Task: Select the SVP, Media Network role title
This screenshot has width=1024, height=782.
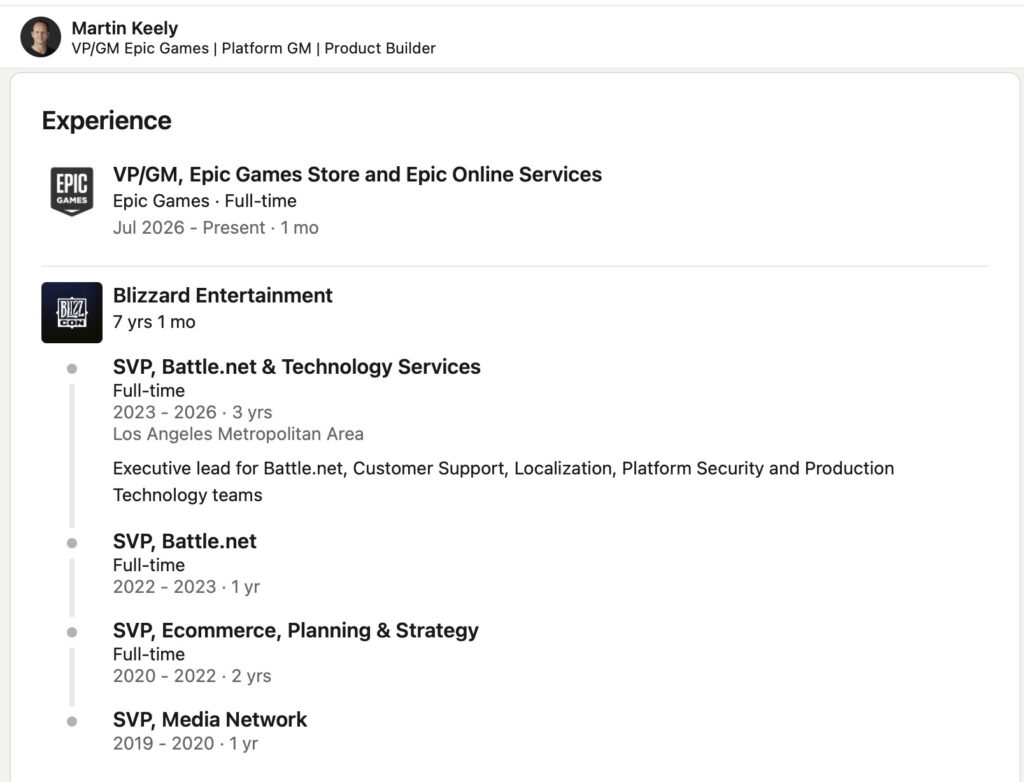Action: (x=210, y=719)
